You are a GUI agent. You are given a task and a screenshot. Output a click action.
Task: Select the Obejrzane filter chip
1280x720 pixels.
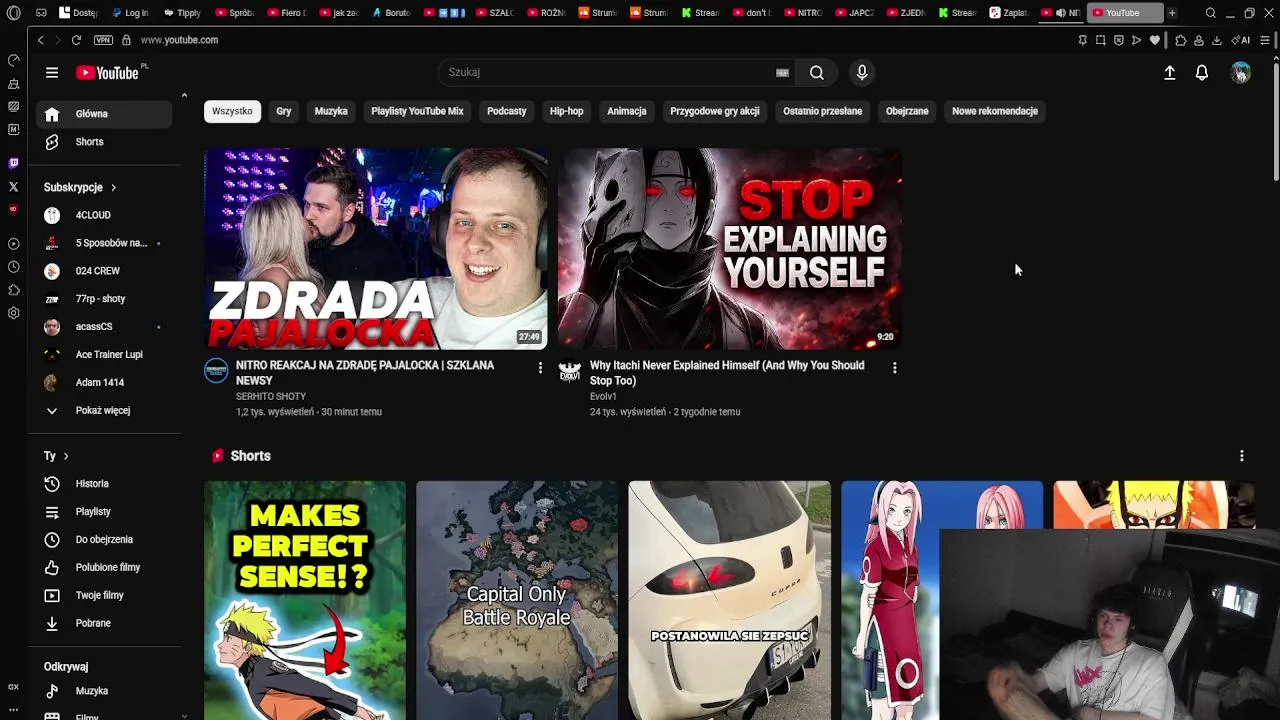tap(907, 111)
